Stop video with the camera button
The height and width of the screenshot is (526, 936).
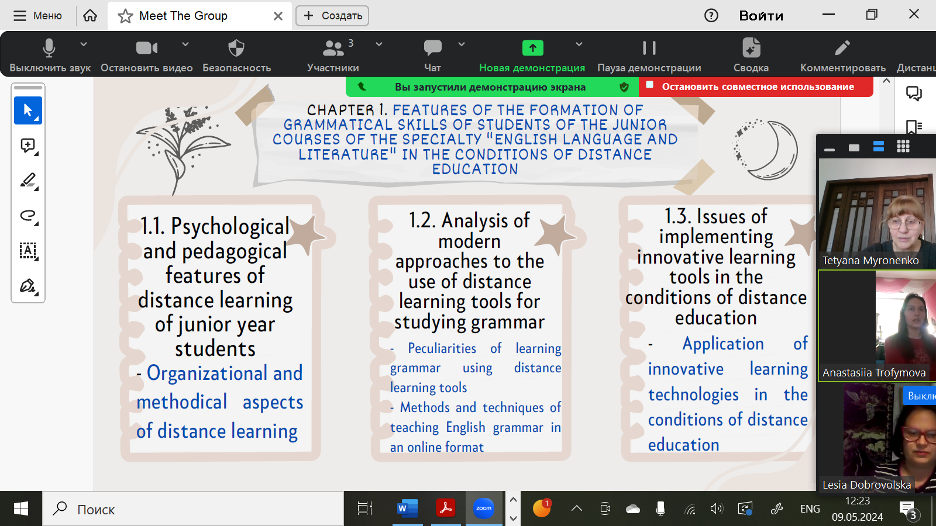pos(146,49)
